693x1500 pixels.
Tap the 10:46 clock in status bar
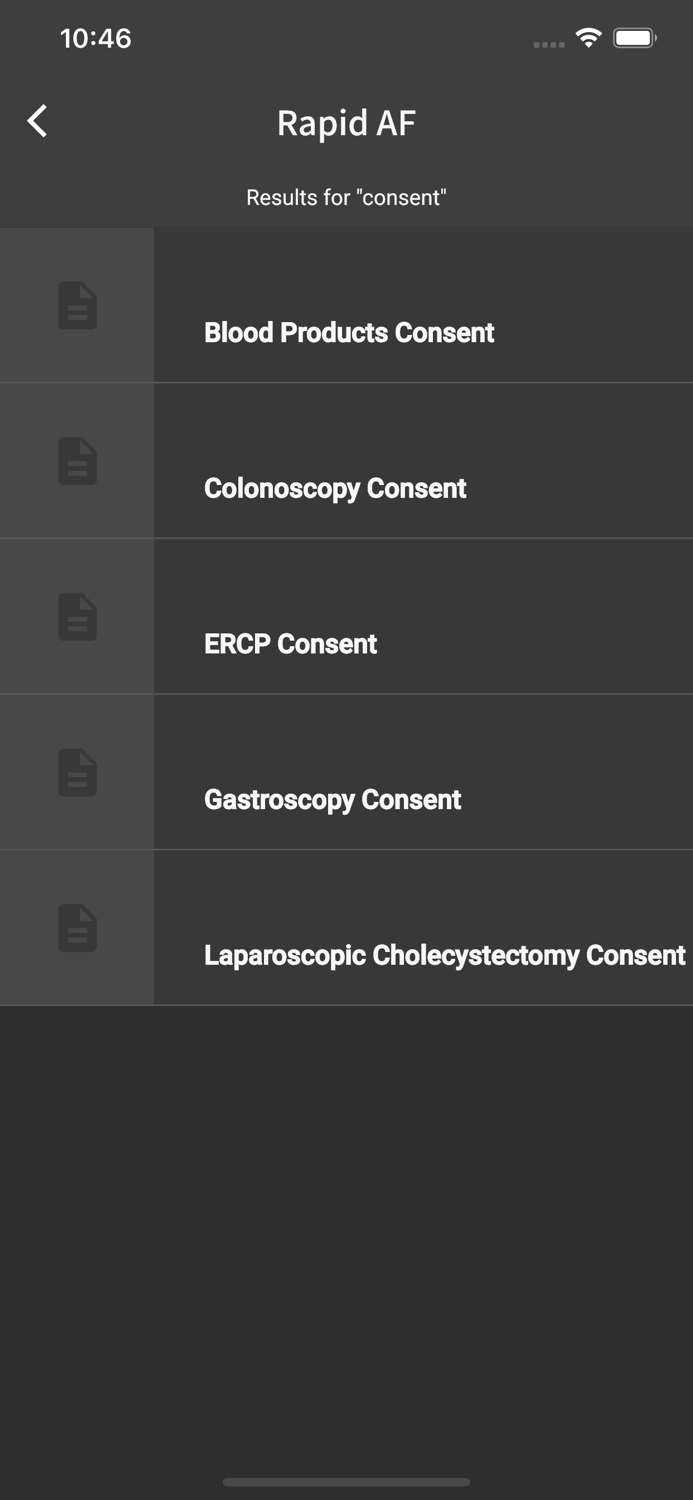click(x=96, y=38)
